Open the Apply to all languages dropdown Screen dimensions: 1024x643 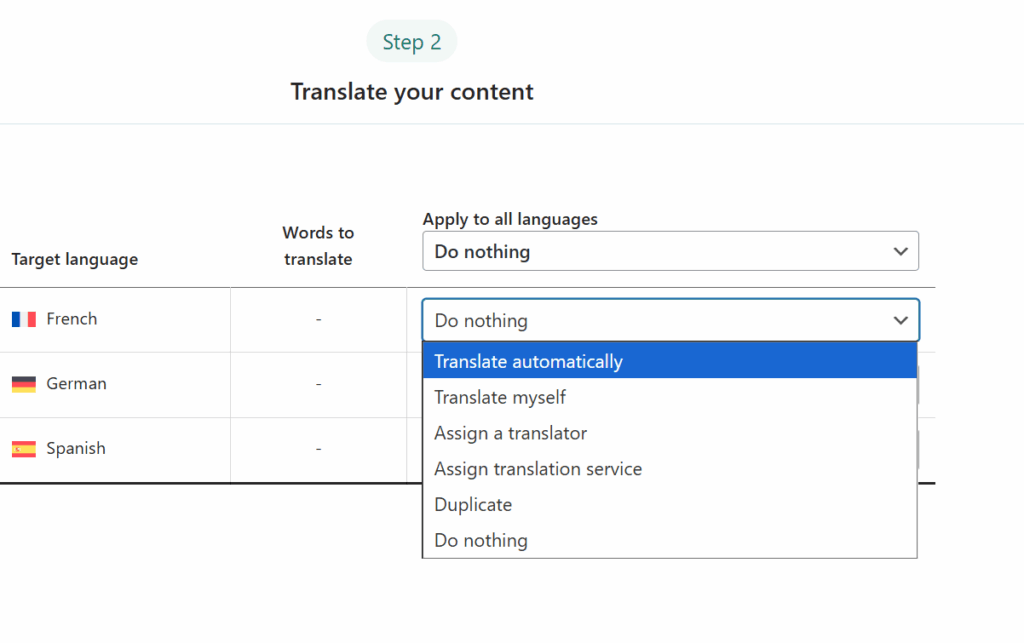tap(670, 251)
